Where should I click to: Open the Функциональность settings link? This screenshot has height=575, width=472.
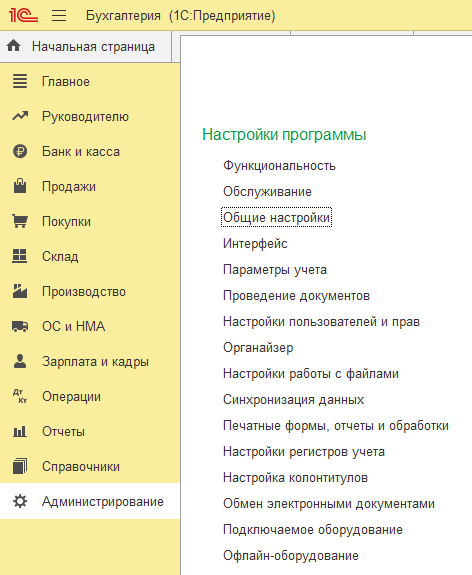(x=279, y=166)
